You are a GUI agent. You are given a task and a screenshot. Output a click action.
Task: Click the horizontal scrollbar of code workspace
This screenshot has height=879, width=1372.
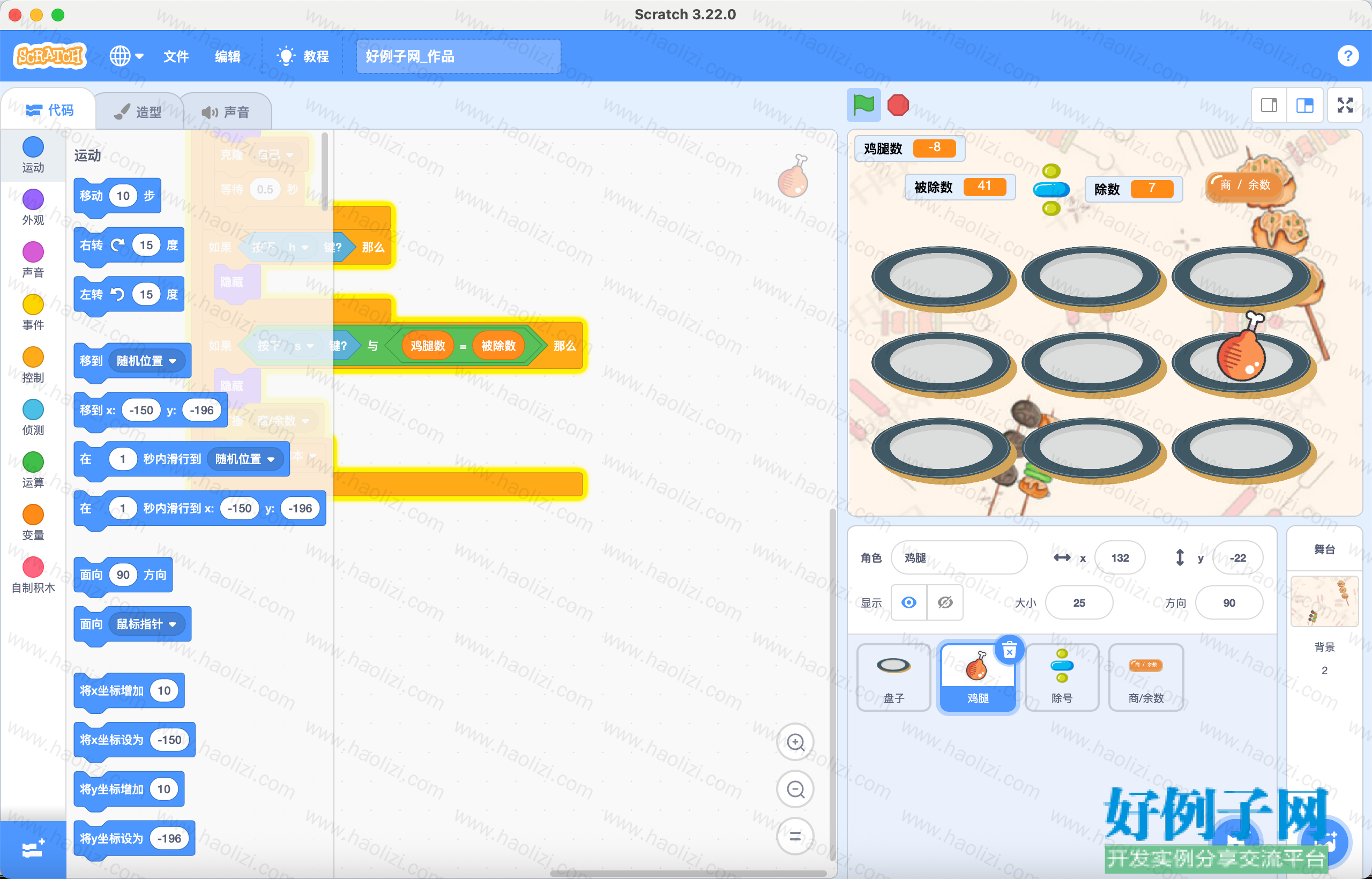[x=688, y=873]
